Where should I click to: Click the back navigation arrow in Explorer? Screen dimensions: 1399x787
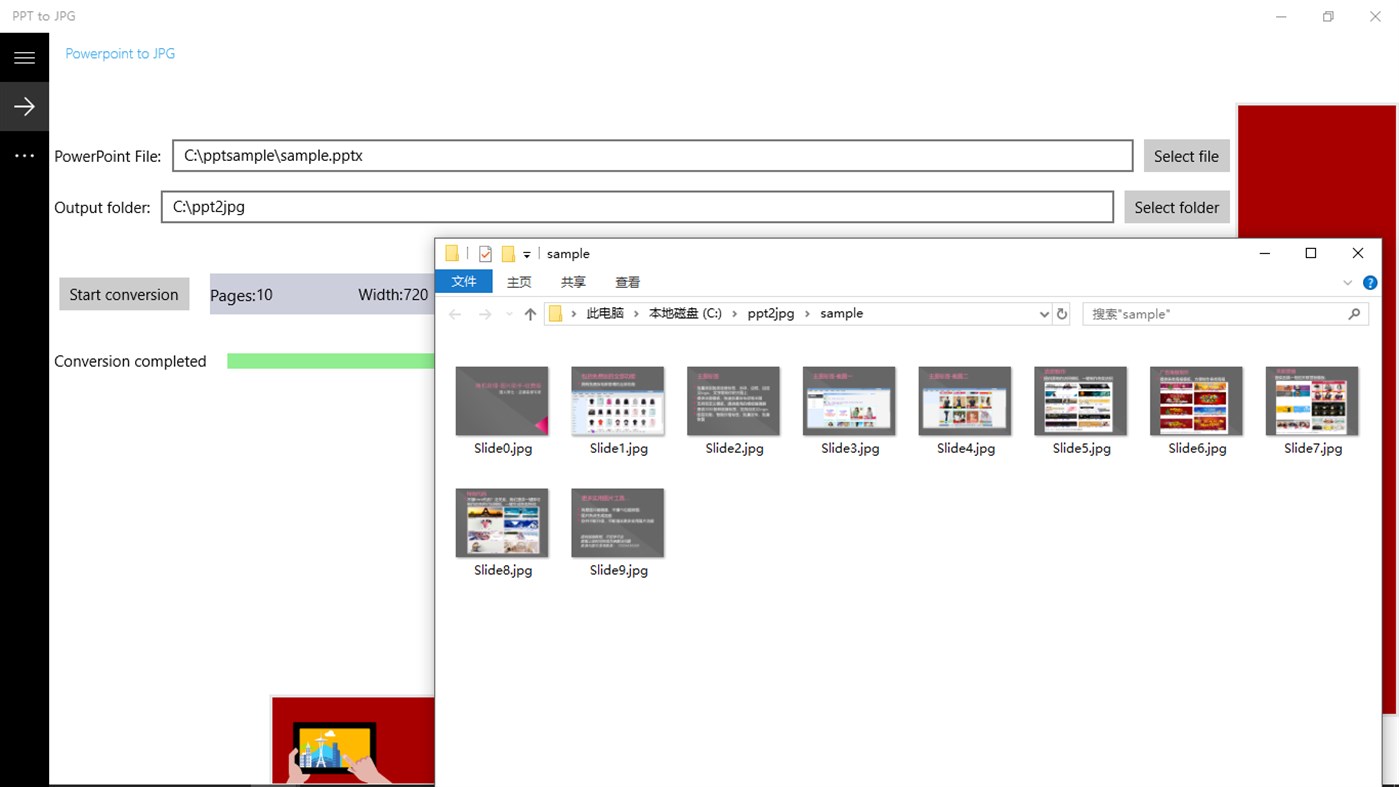(455, 313)
